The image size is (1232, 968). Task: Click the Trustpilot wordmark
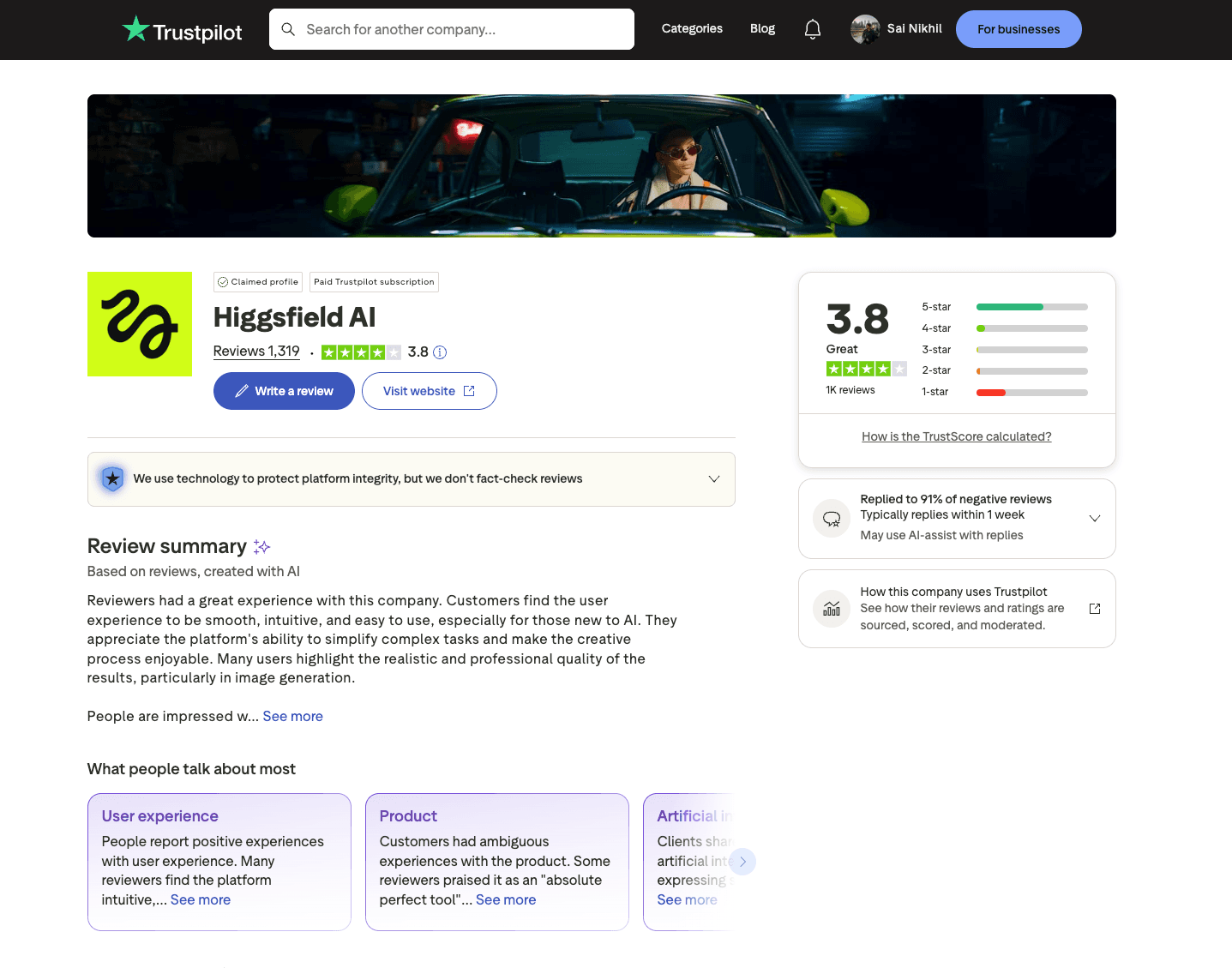click(x=197, y=33)
